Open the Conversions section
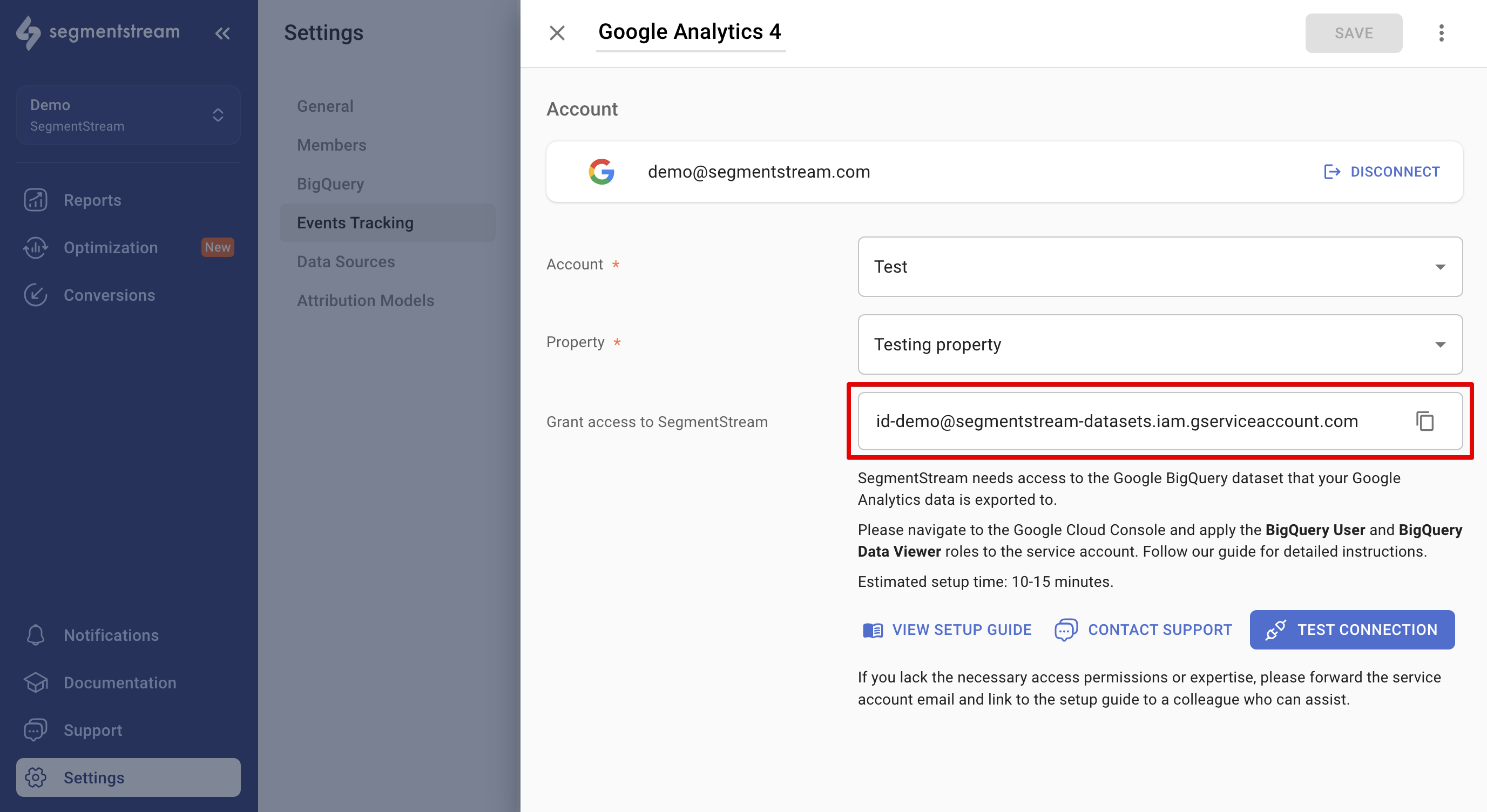The image size is (1487, 812). pos(109,295)
